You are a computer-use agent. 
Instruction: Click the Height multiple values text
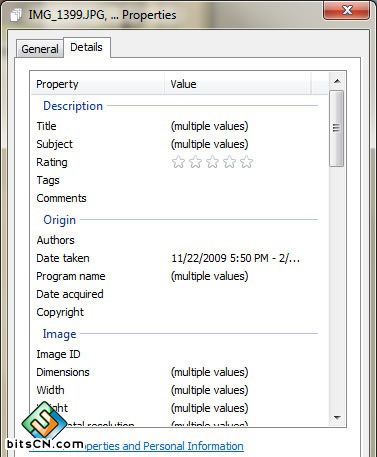click(x=210, y=408)
